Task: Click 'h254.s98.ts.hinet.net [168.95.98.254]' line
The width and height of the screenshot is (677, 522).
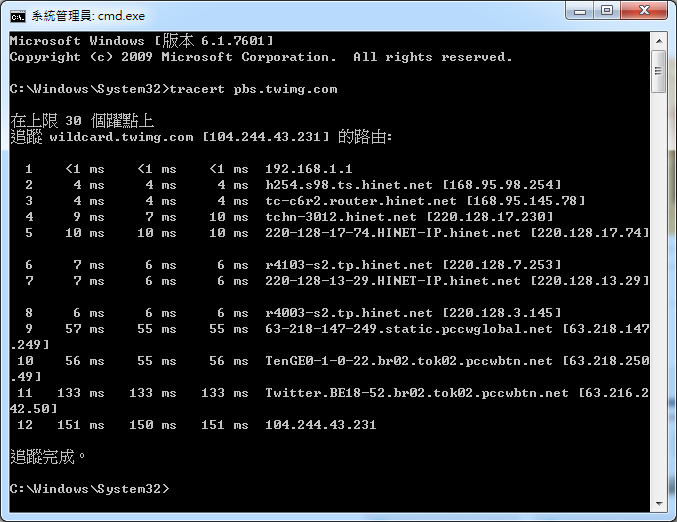Action: point(413,185)
